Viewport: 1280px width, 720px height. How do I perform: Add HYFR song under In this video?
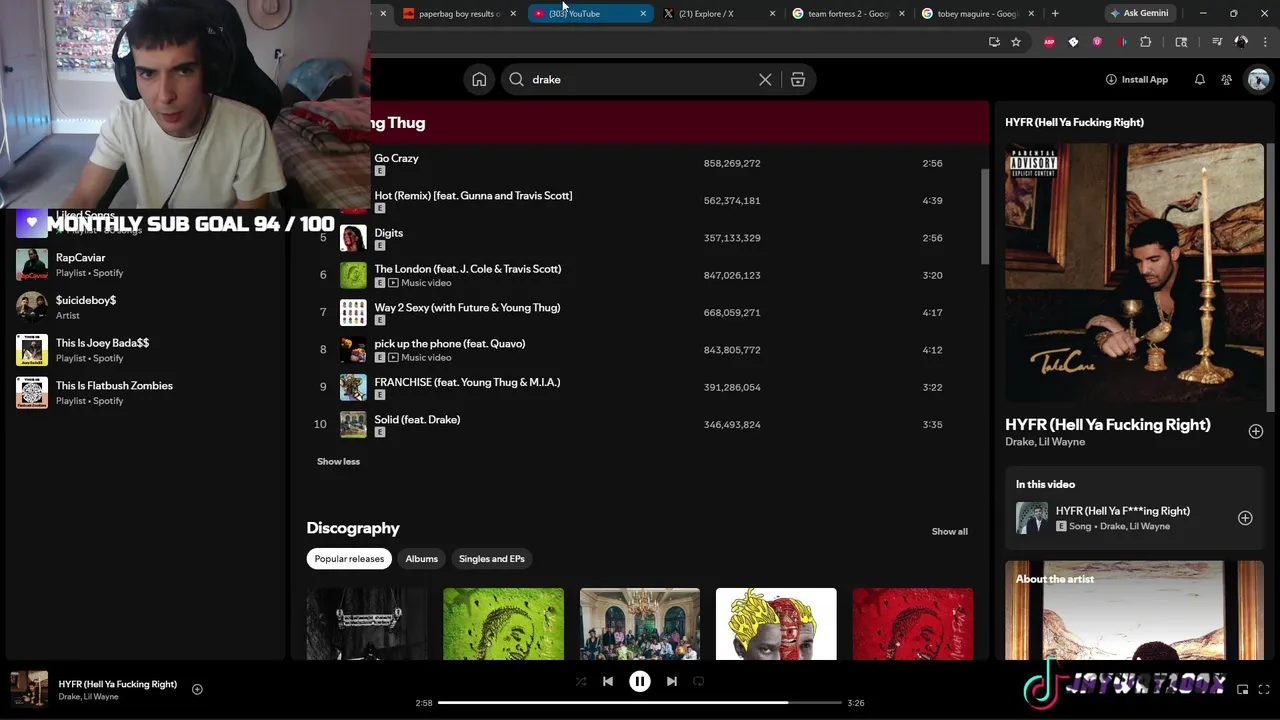1245,518
